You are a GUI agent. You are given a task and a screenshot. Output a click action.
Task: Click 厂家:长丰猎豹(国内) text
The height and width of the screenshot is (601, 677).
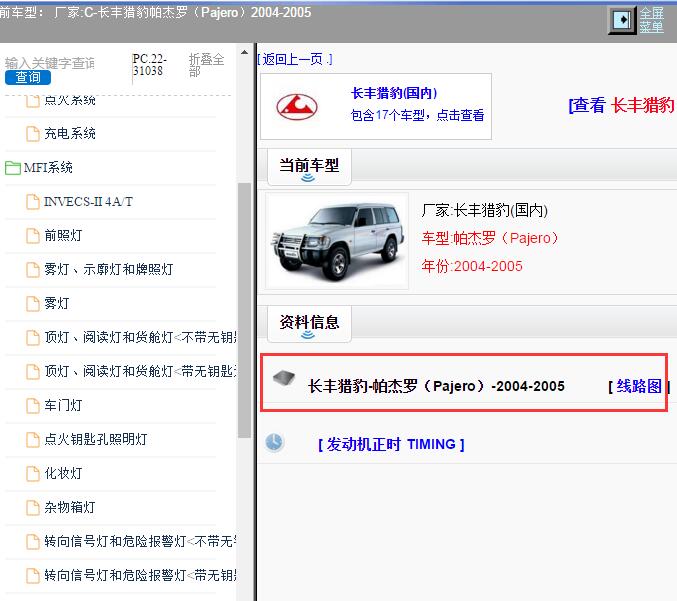(484, 210)
